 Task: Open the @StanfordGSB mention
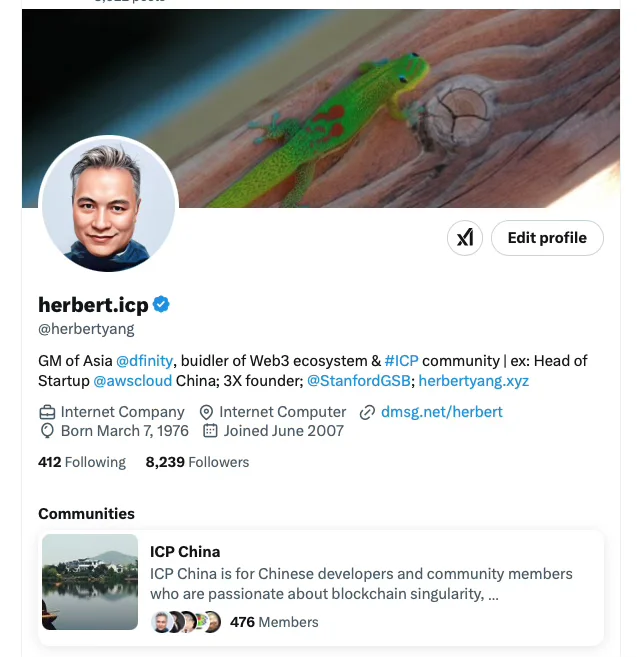point(358,381)
